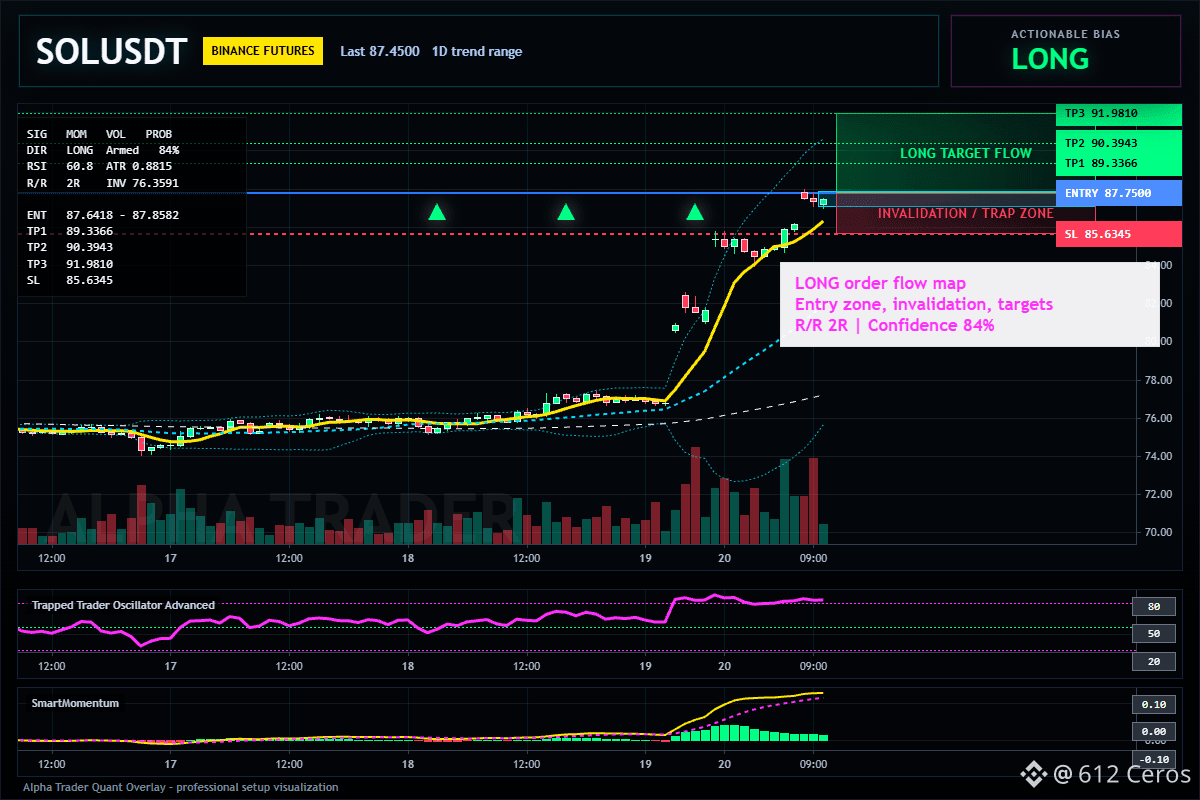Click the 1D trend range label
The width and height of the screenshot is (1200, 800).
pos(477,51)
